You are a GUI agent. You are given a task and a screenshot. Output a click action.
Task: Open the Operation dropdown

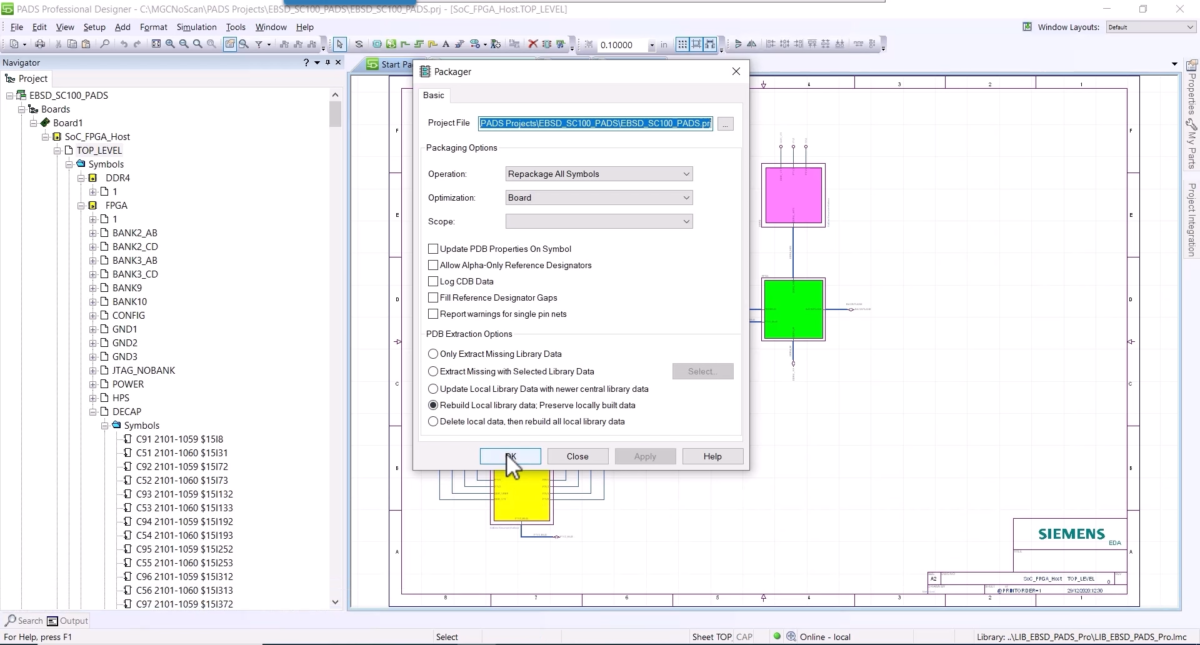pos(599,174)
